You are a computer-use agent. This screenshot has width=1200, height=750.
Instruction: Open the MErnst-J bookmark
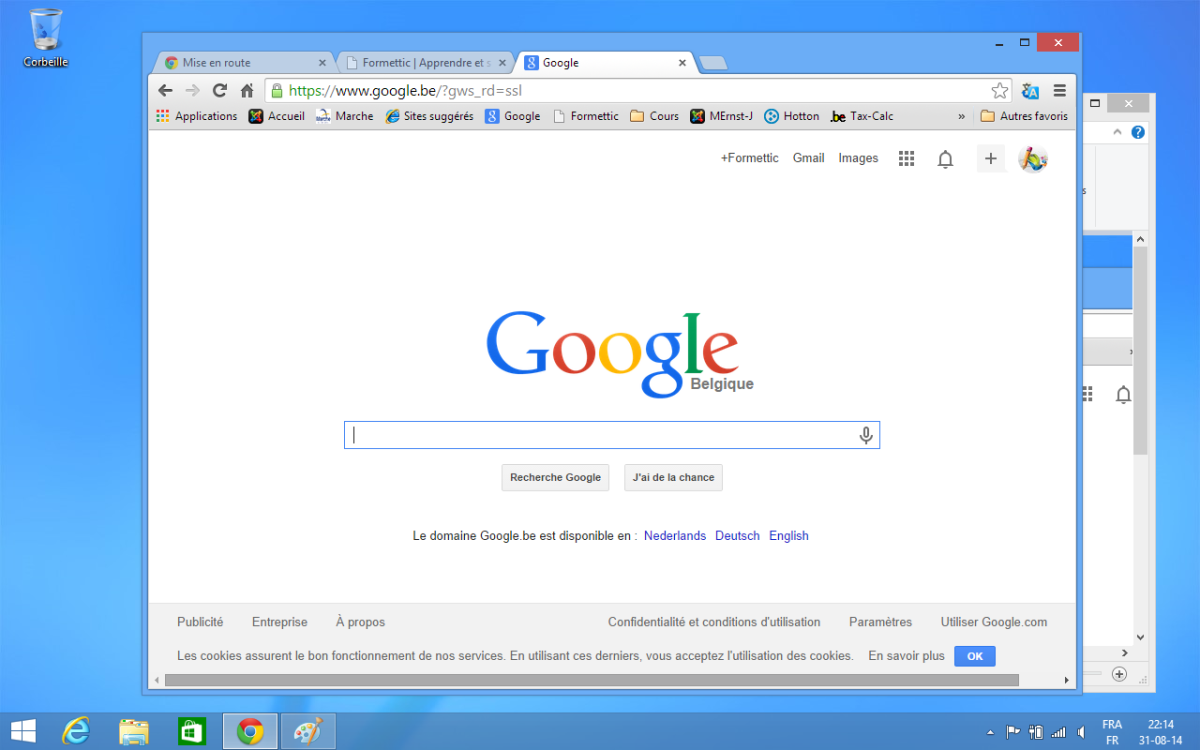(x=722, y=116)
